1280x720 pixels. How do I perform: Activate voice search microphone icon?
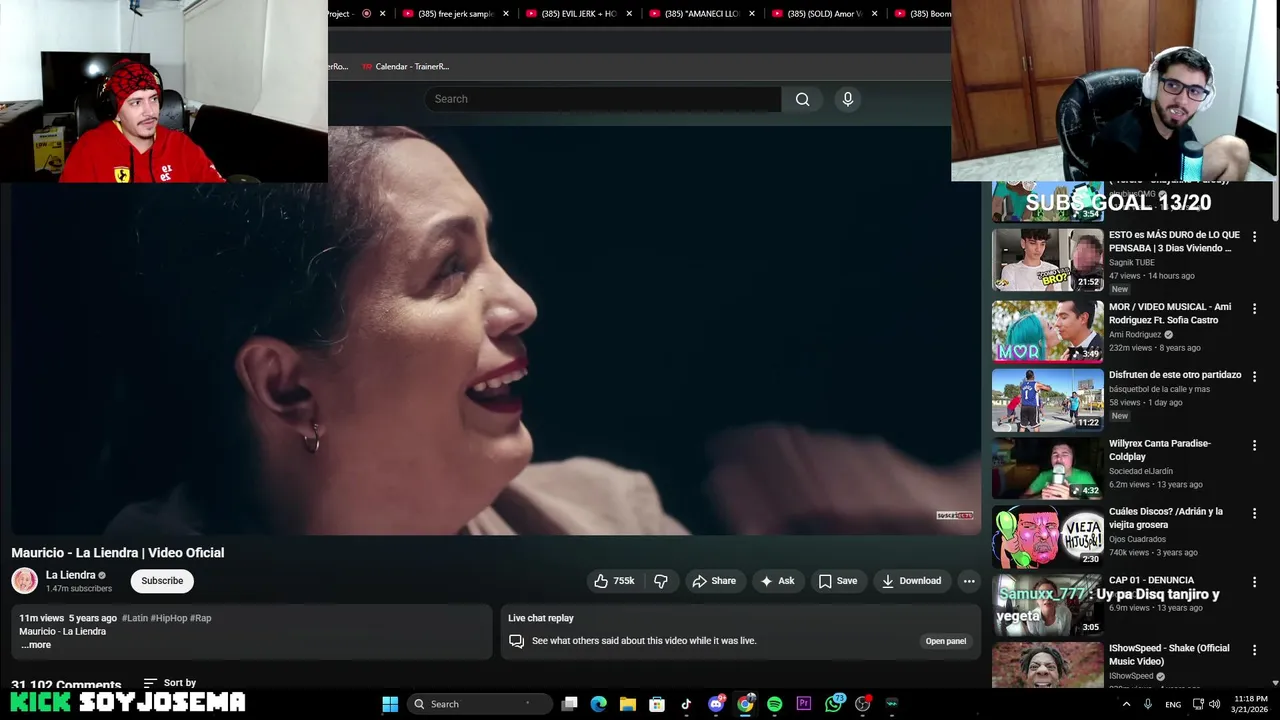point(848,99)
